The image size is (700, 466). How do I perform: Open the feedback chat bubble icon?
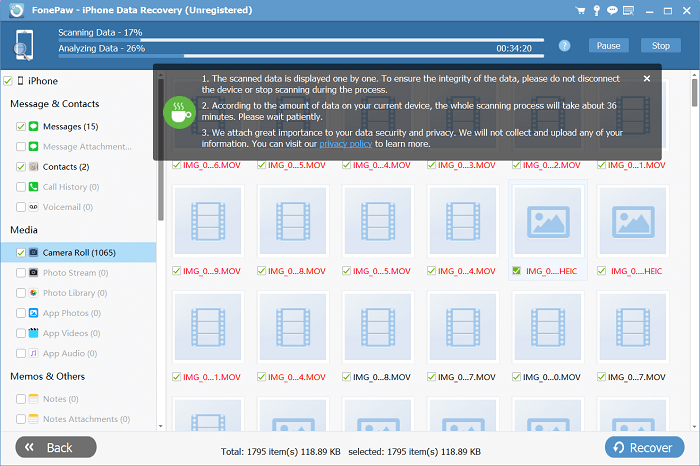[x=612, y=10]
